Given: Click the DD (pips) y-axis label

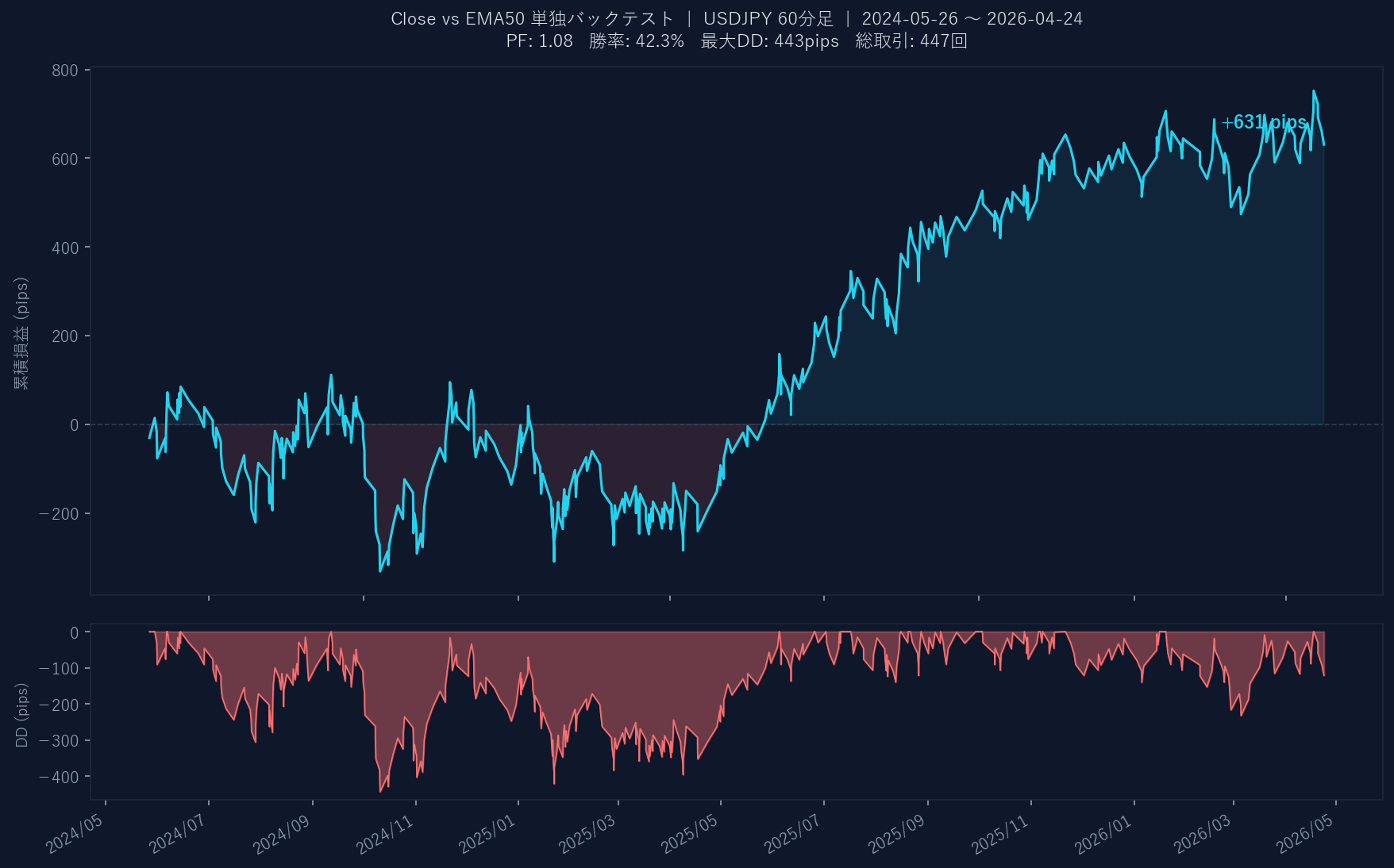Looking at the screenshot, I should tap(21, 715).
